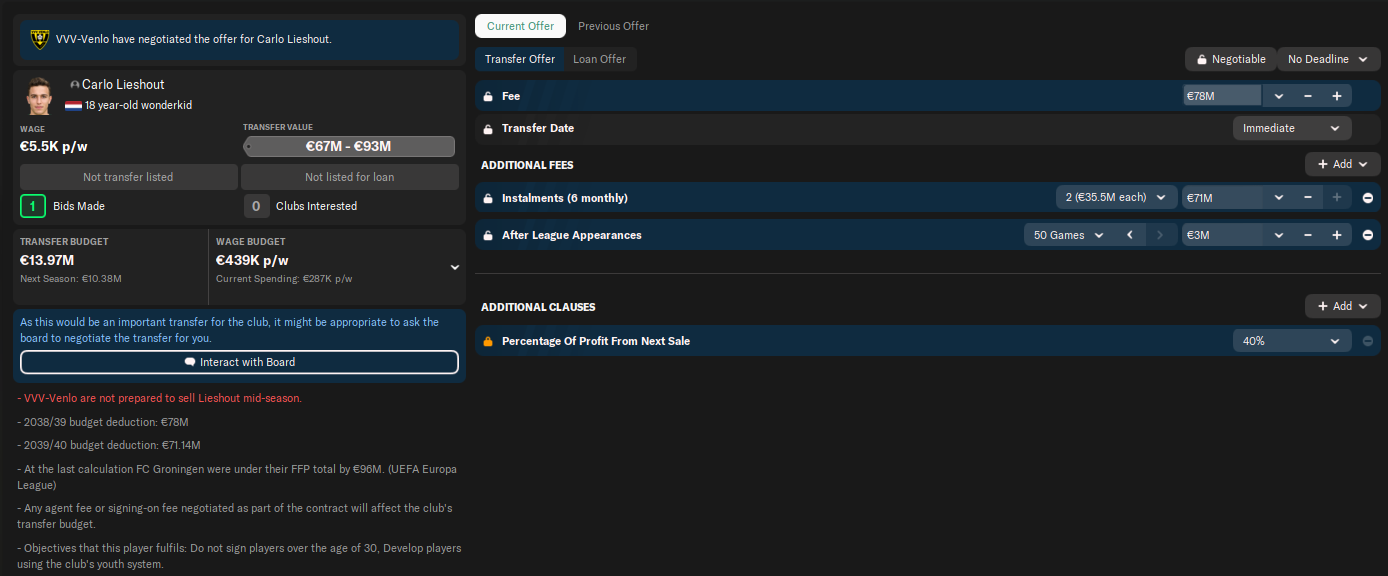This screenshot has width=1388, height=576.
Task: Select the Transfer Offer tab
Action: pos(520,59)
